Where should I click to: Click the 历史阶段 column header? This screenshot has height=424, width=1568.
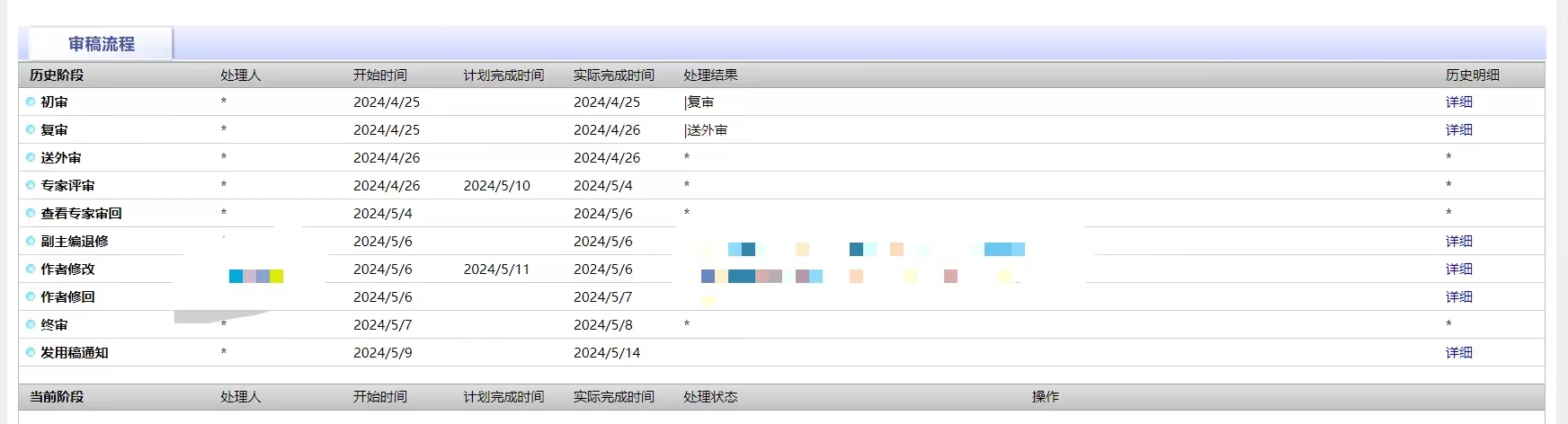coord(57,75)
